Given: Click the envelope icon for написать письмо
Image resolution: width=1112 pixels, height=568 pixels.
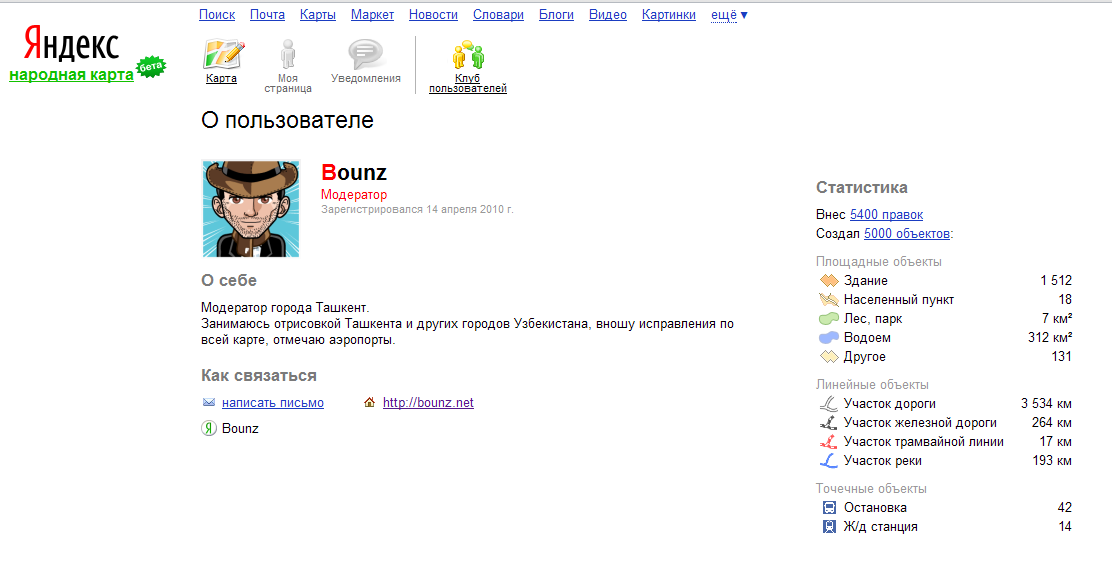Looking at the screenshot, I should pyautogui.click(x=209, y=403).
